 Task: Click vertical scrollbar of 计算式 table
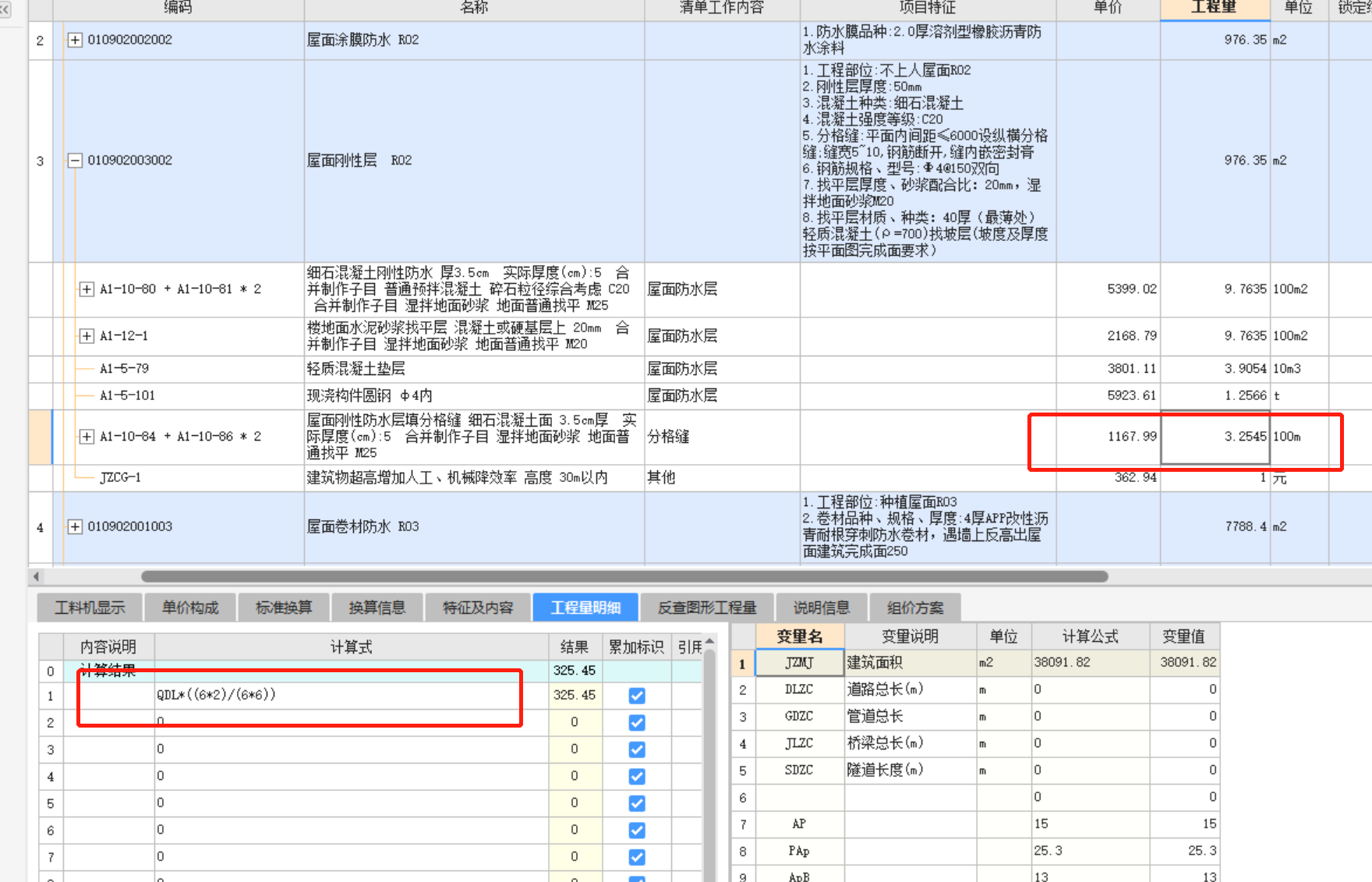709,764
